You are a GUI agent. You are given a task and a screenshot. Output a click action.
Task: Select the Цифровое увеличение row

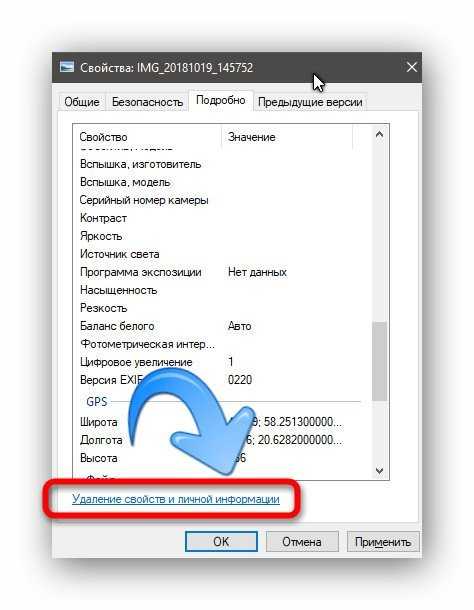pos(222,362)
